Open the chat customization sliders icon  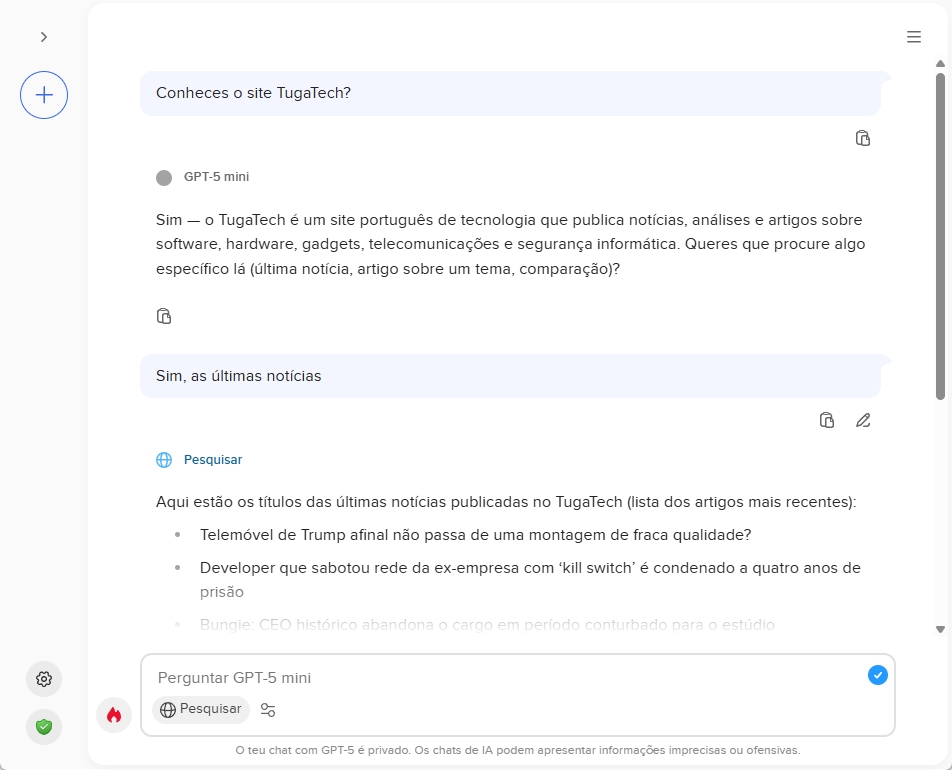pos(268,710)
